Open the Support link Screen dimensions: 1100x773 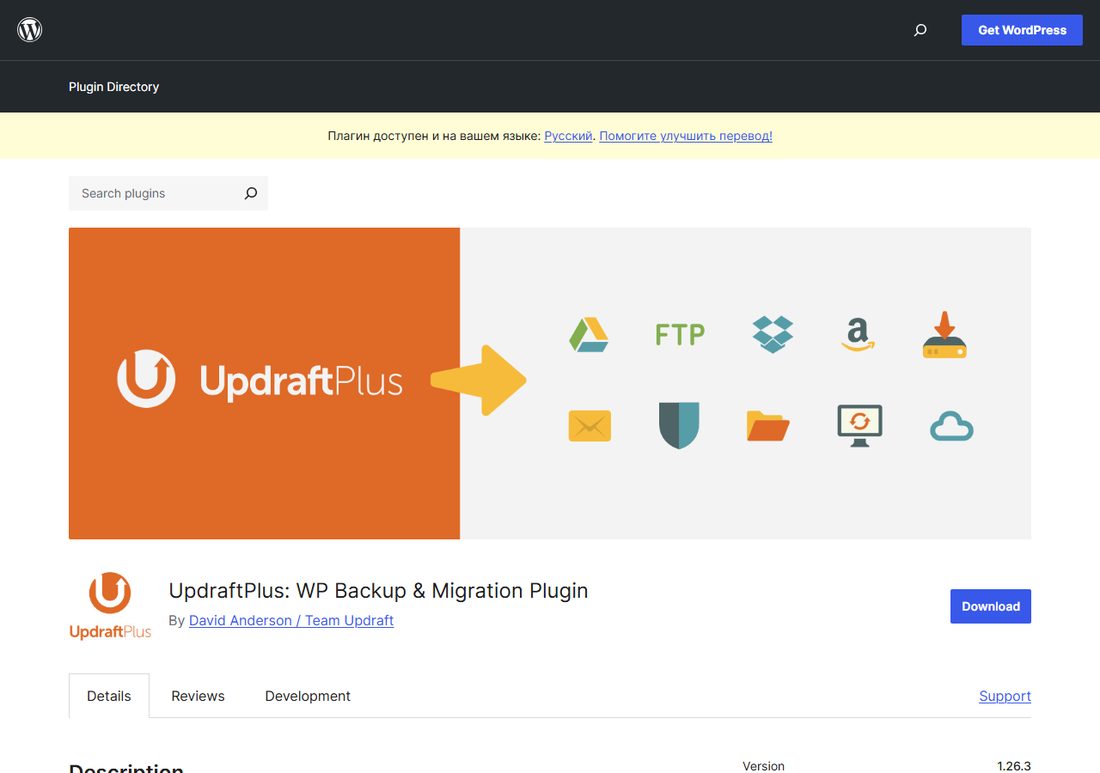(x=1005, y=696)
